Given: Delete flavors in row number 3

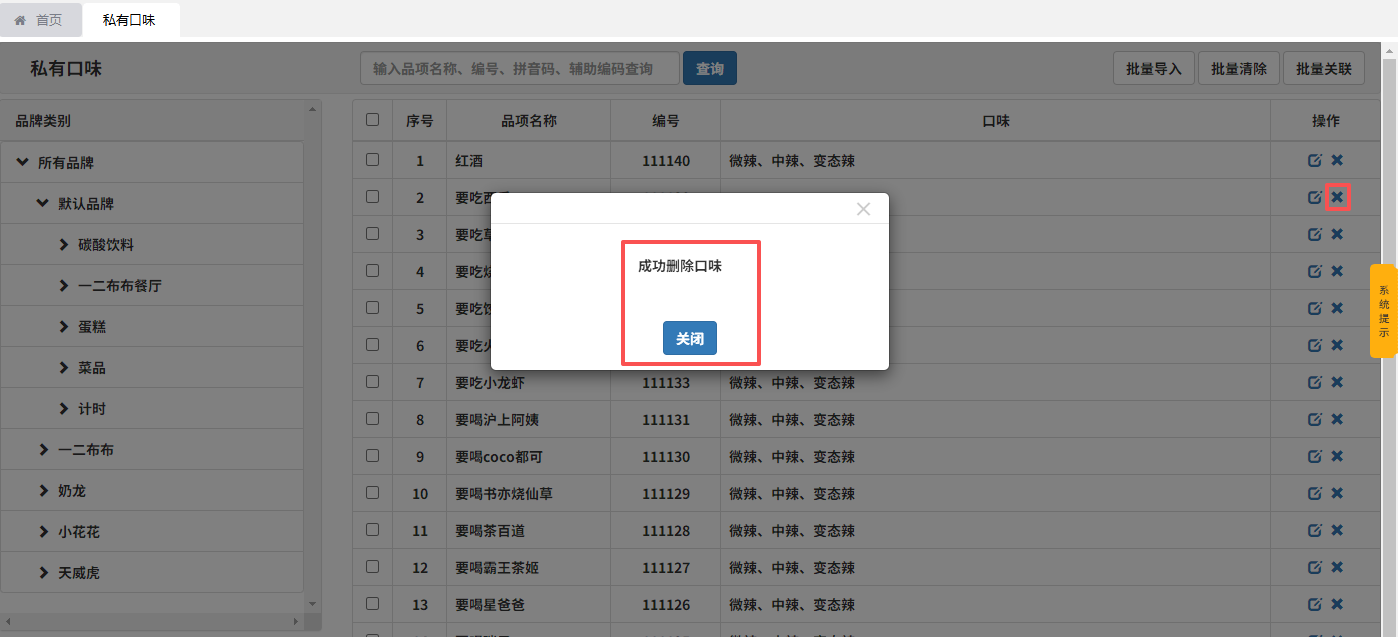Looking at the screenshot, I should click(x=1337, y=234).
